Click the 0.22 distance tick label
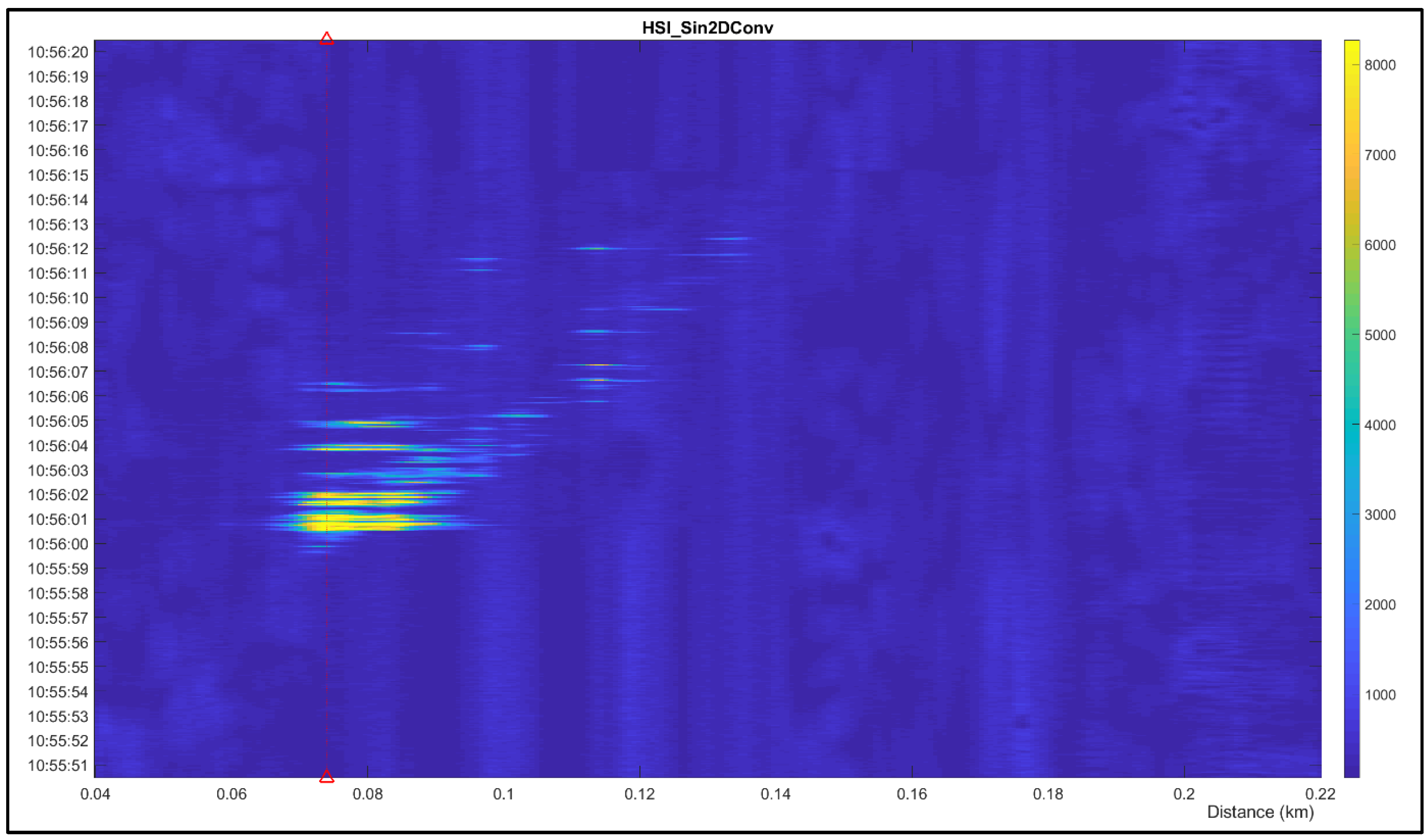This screenshot has width=1428, height=840. pyautogui.click(x=1320, y=794)
